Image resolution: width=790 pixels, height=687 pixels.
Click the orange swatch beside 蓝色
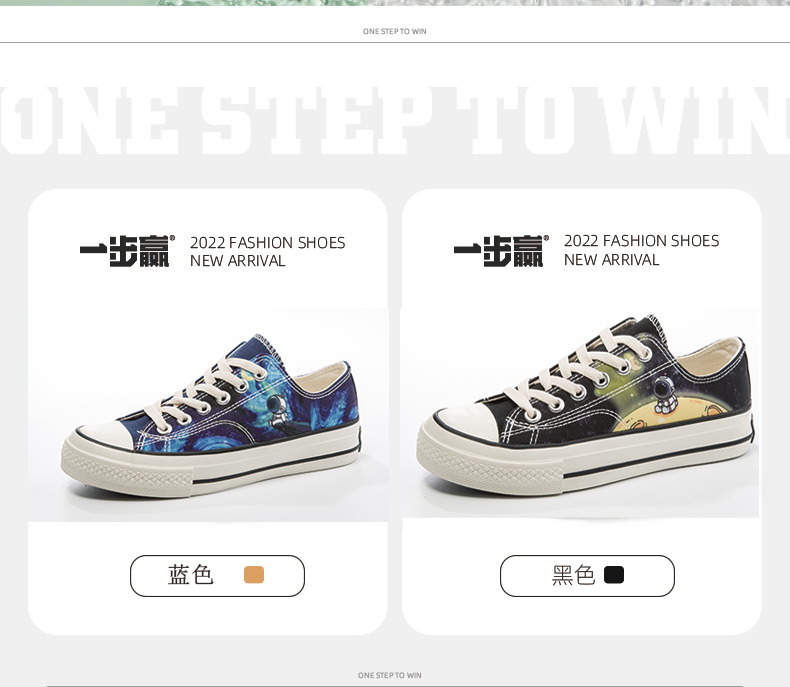click(254, 575)
